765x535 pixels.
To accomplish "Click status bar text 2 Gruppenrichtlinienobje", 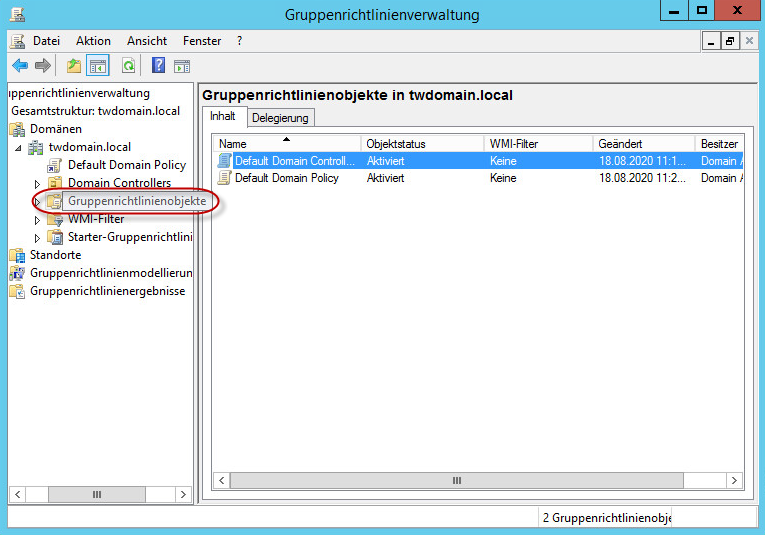I will 607,518.
